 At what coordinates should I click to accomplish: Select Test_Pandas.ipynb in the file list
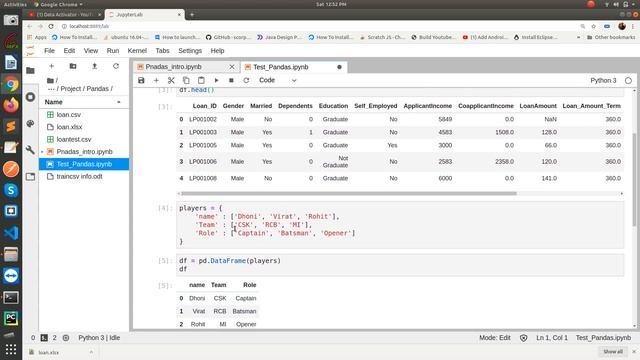84,164
